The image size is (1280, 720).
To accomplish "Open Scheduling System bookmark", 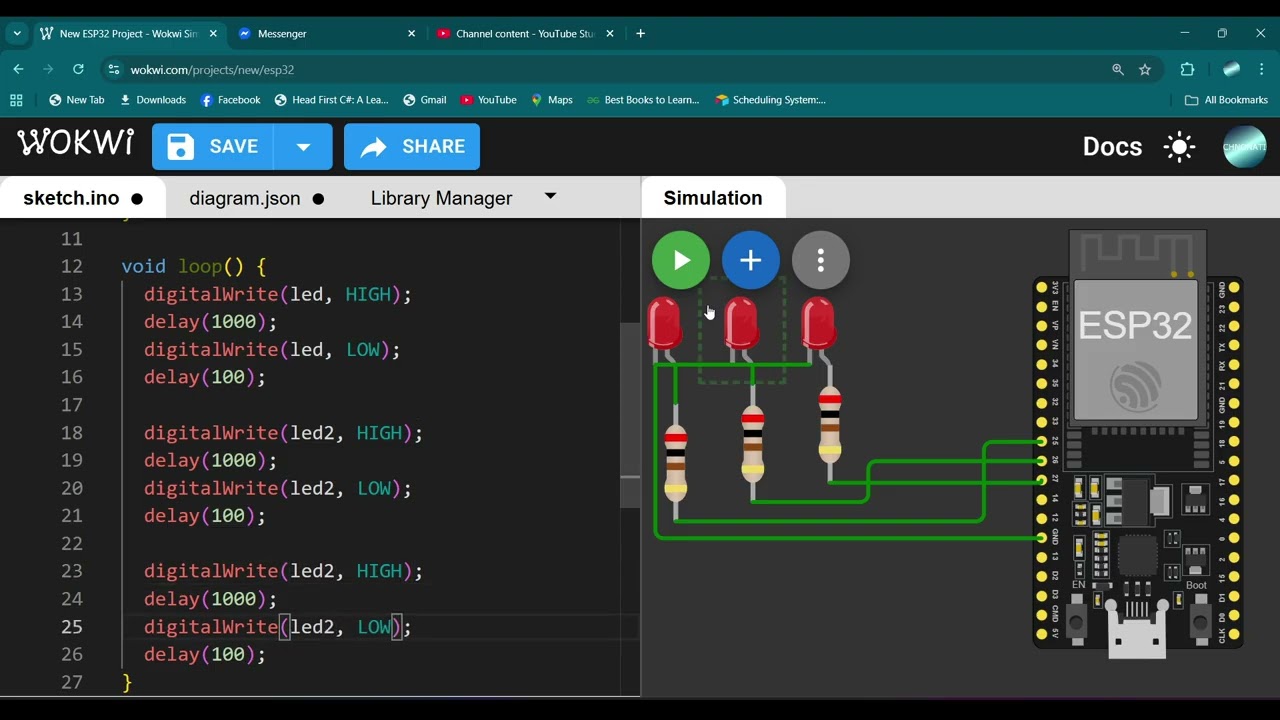I will 770,100.
